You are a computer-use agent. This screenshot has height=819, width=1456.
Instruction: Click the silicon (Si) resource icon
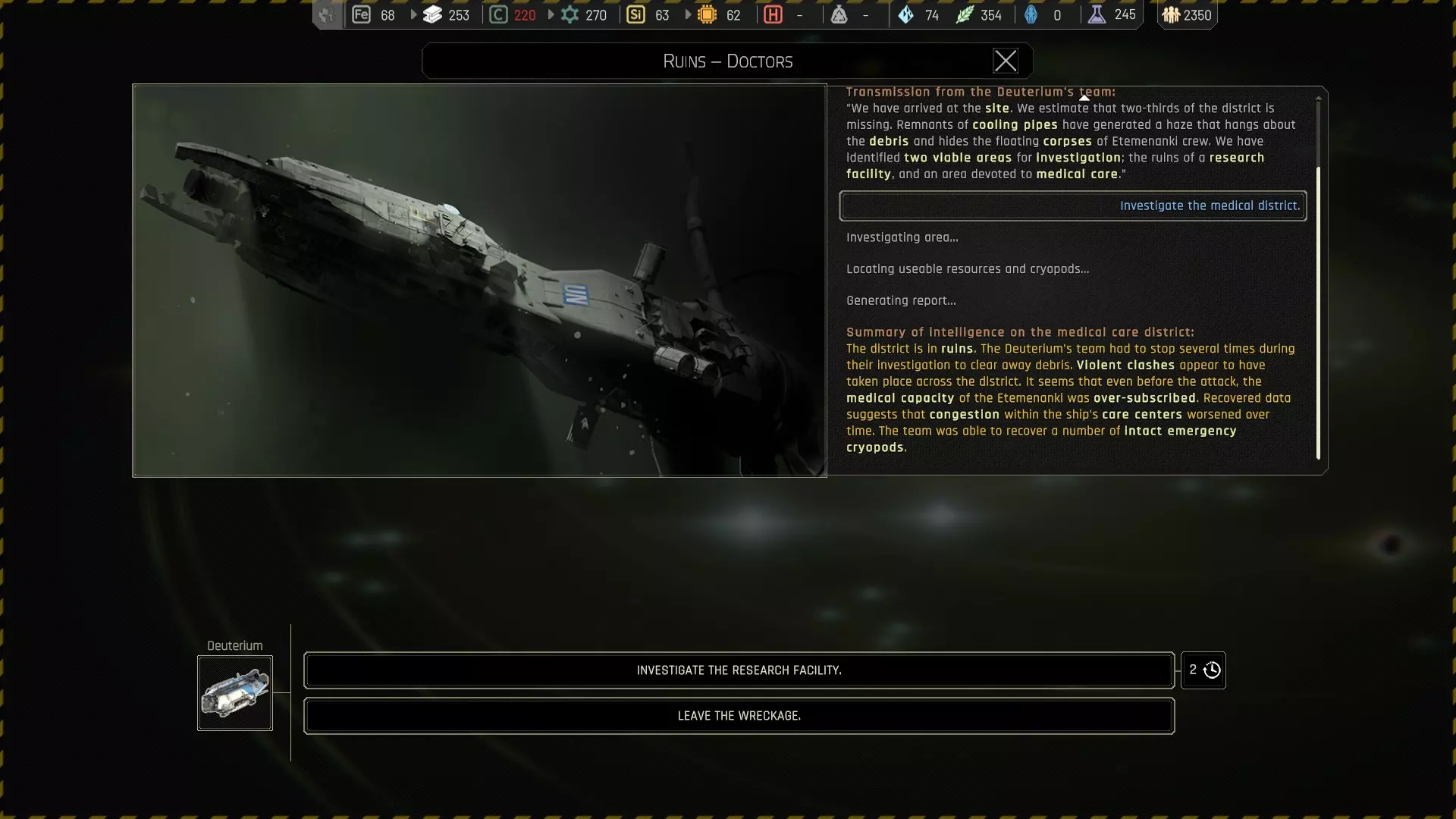click(x=635, y=14)
